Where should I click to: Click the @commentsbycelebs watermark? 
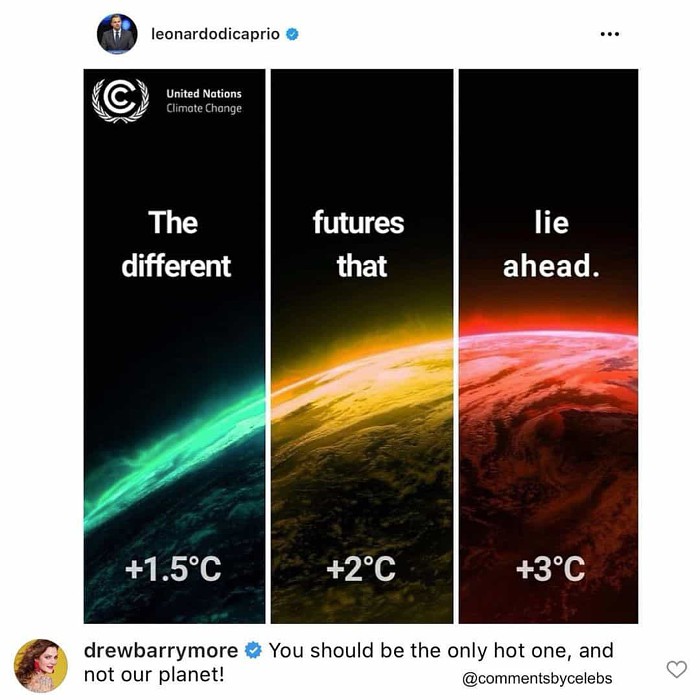click(x=537, y=679)
